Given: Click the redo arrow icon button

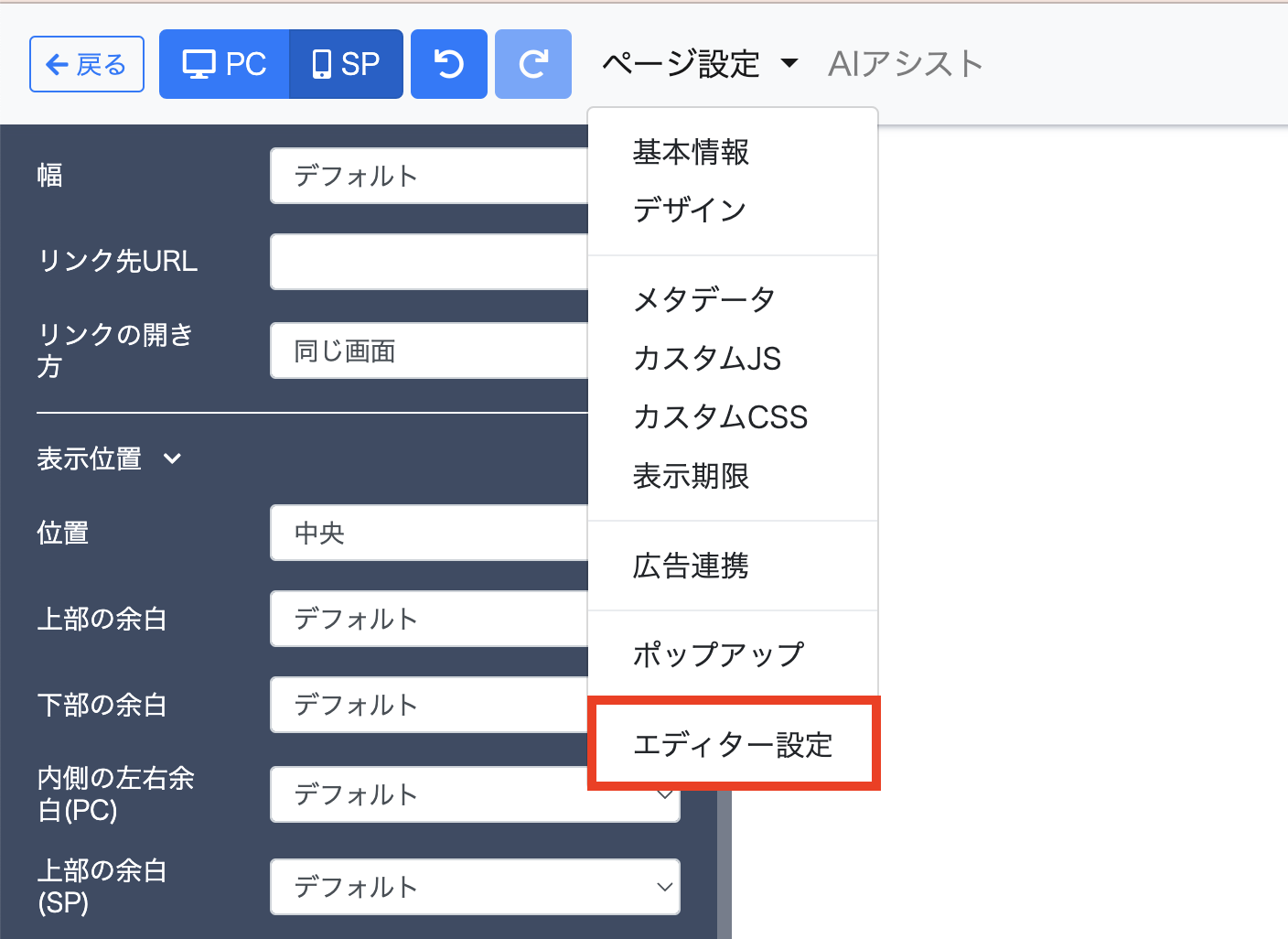Looking at the screenshot, I should pyautogui.click(x=532, y=64).
